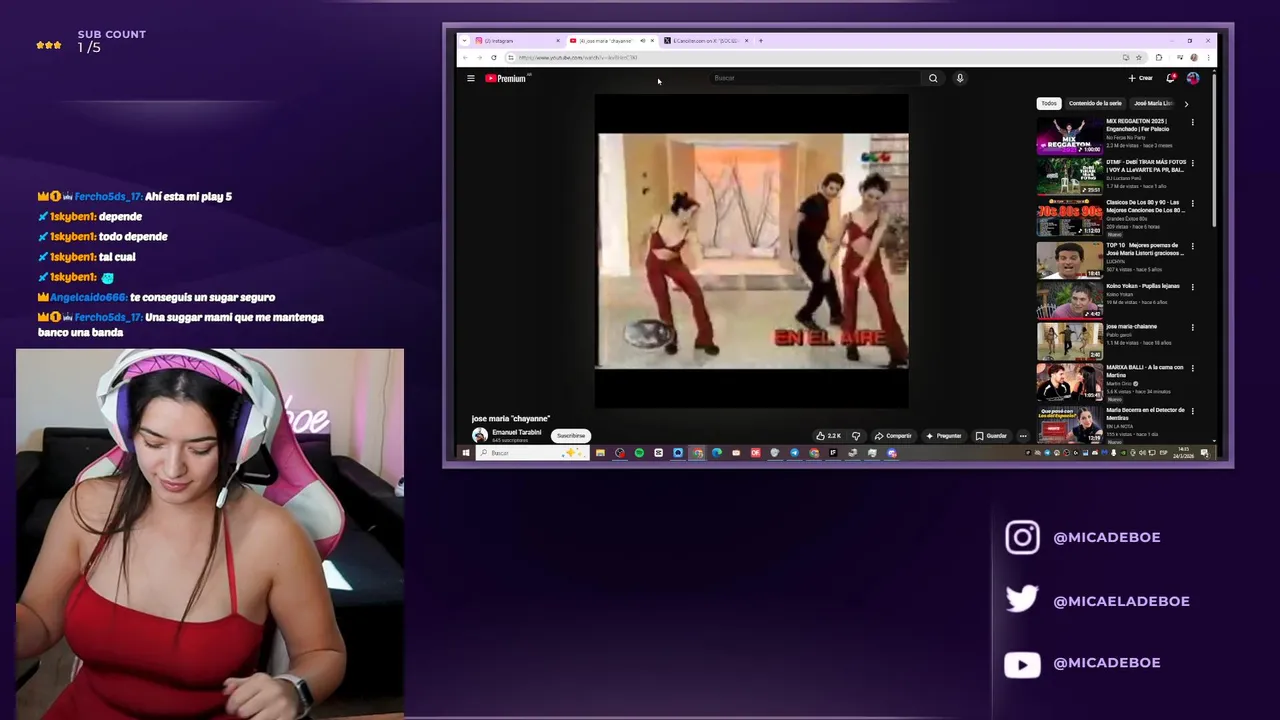Open options menu for MARIXA BALLI video
Viewport: 1280px width, 720px height.
1192,368
